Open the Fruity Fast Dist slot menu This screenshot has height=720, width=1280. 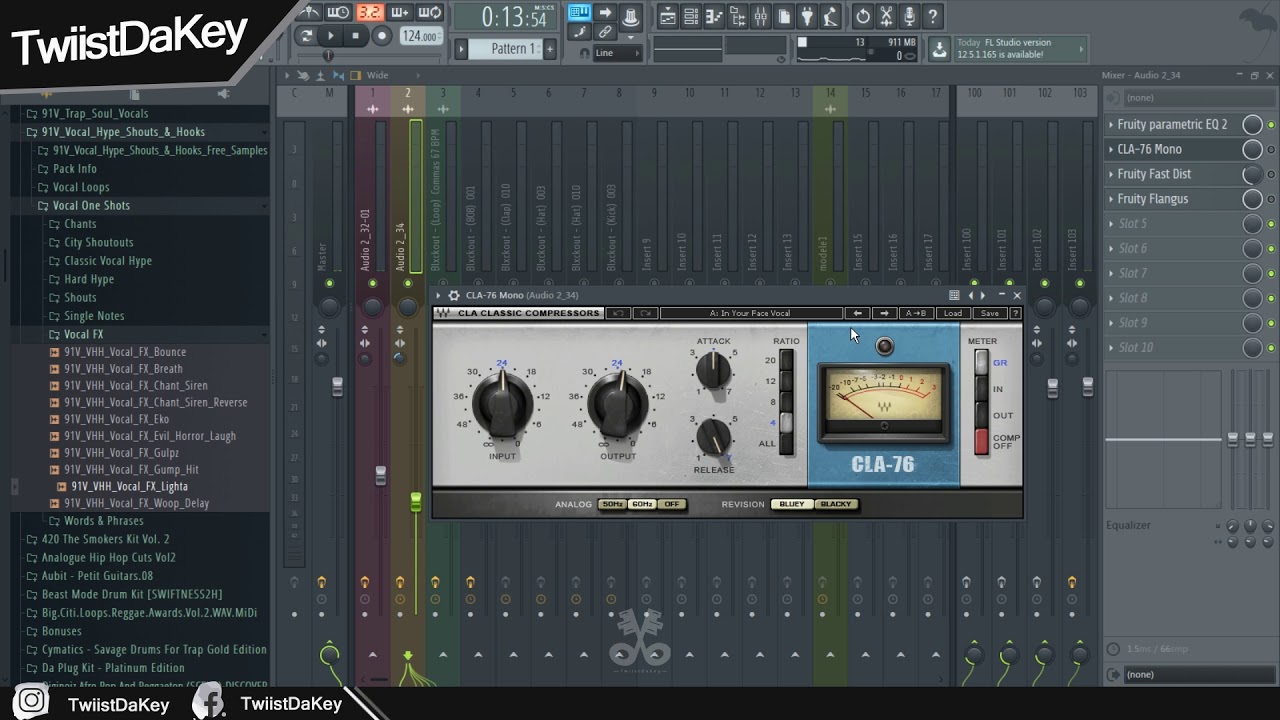point(1110,174)
